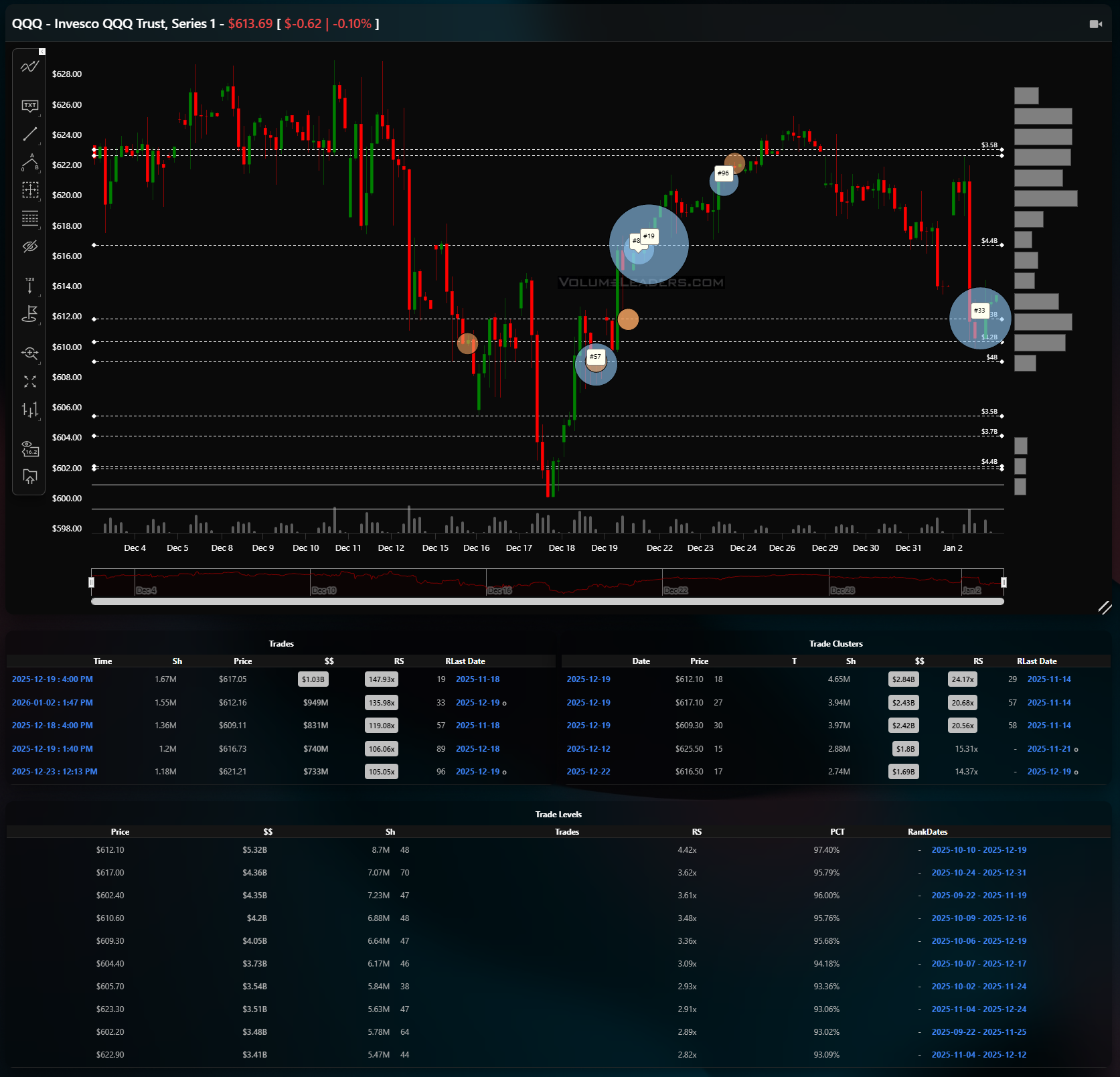Click the video camera icon top right
This screenshot has width=1120, height=1077.
pos(1096,24)
